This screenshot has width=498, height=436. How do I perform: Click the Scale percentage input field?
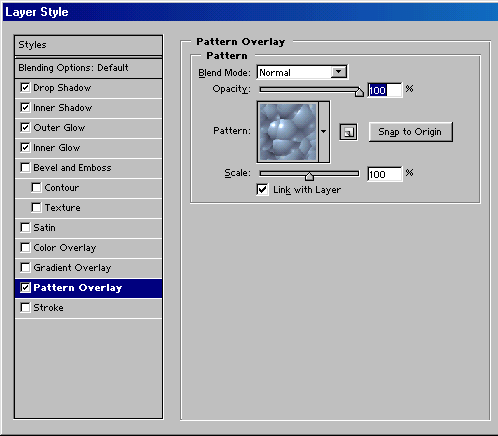coord(385,174)
